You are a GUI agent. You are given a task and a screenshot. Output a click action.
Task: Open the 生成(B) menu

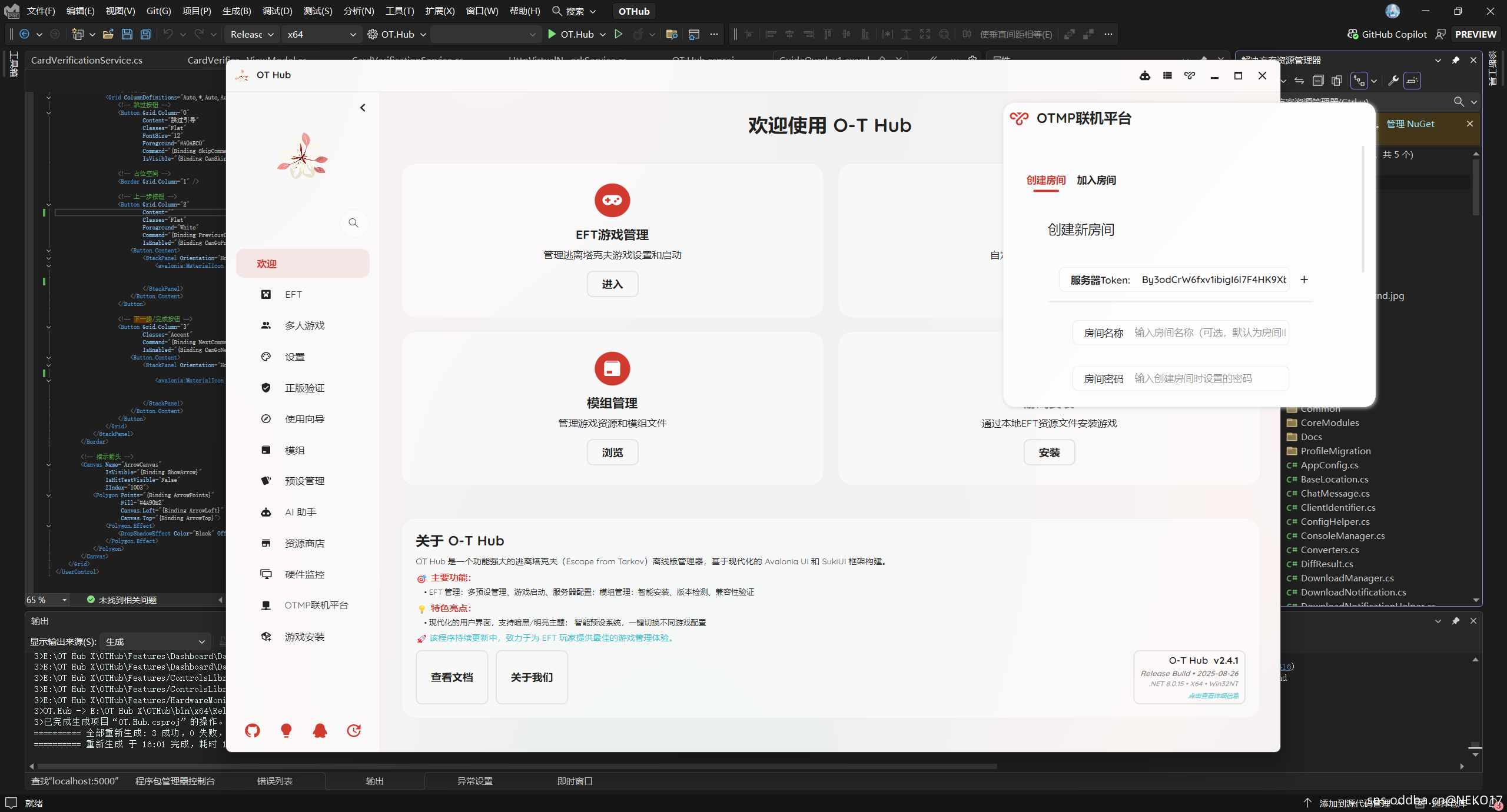237,11
